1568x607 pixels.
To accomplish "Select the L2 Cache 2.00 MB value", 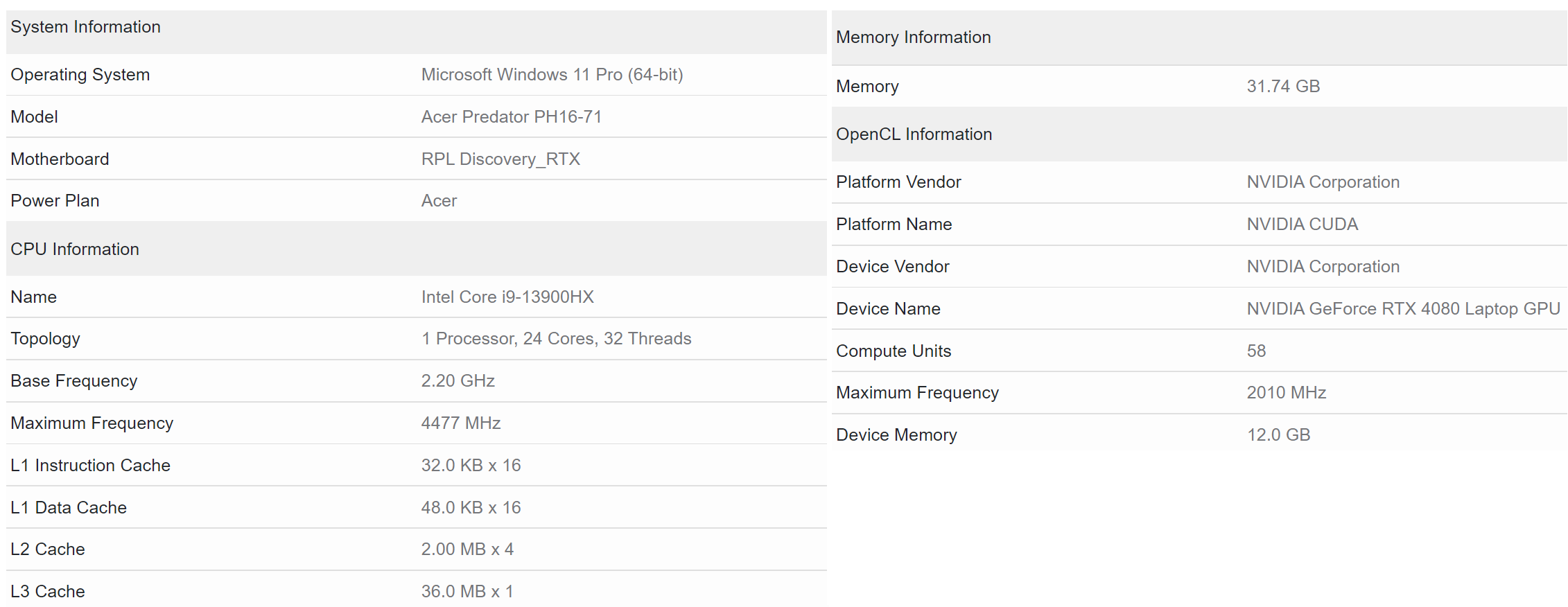I will pyautogui.click(x=467, y=549).
